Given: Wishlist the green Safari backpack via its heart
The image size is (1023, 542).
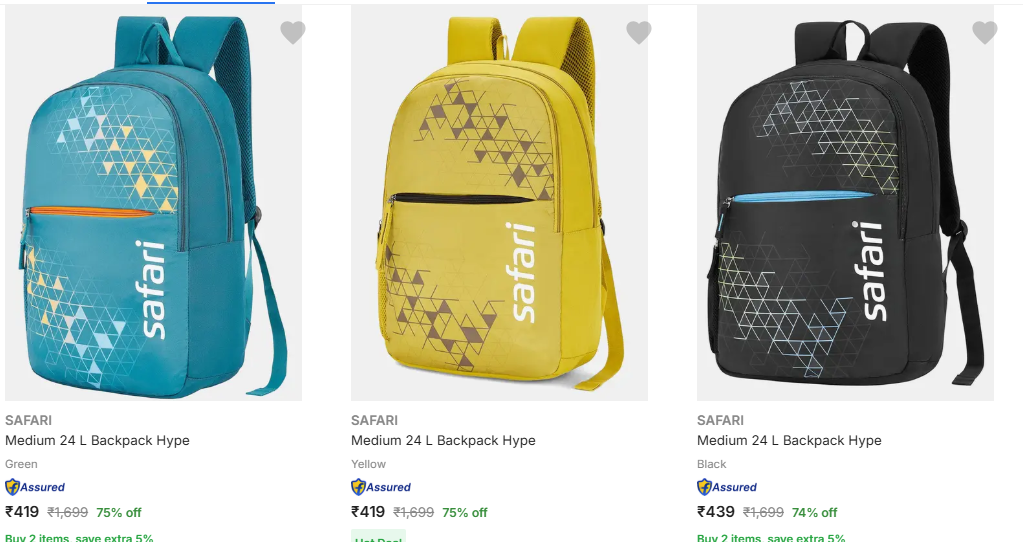Looking at the screenshot, I should pos(292,33).
